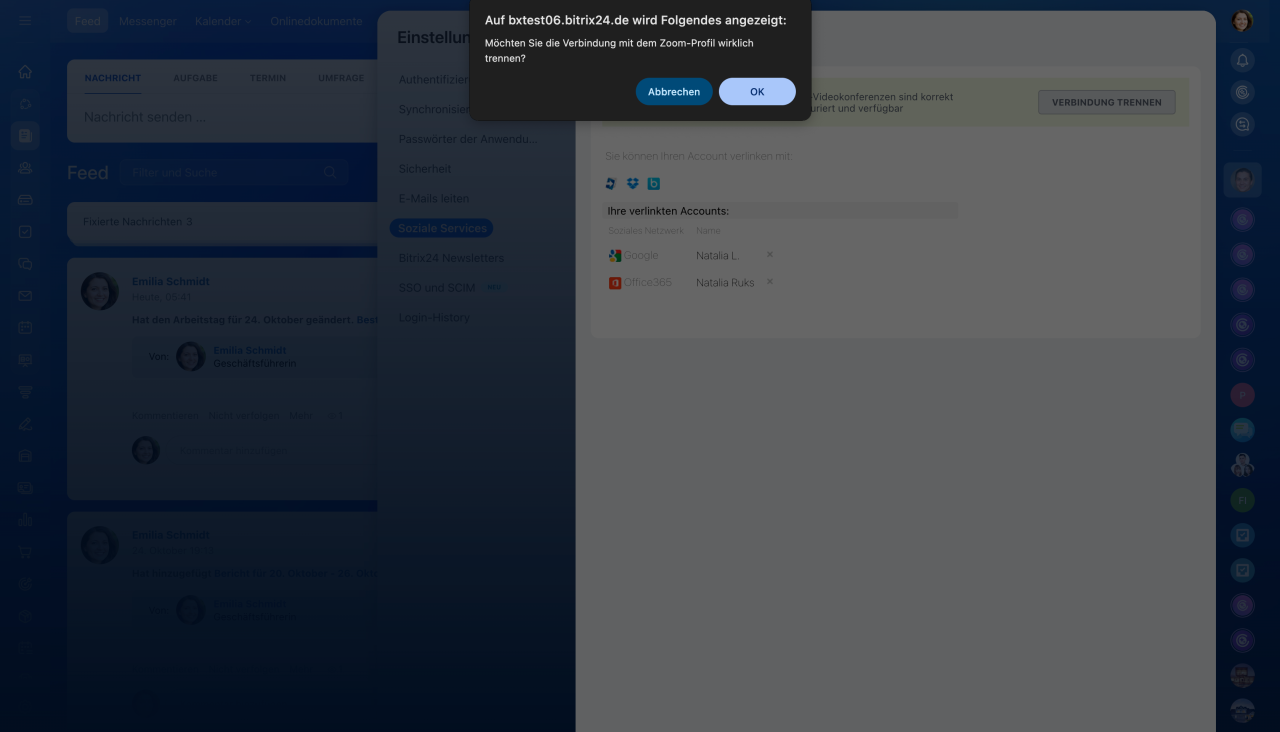Open the hamburger menu in the left sidebar
Image resolution: width=1280 pixels, height=732 pixels.
click(x=25, y=21)
